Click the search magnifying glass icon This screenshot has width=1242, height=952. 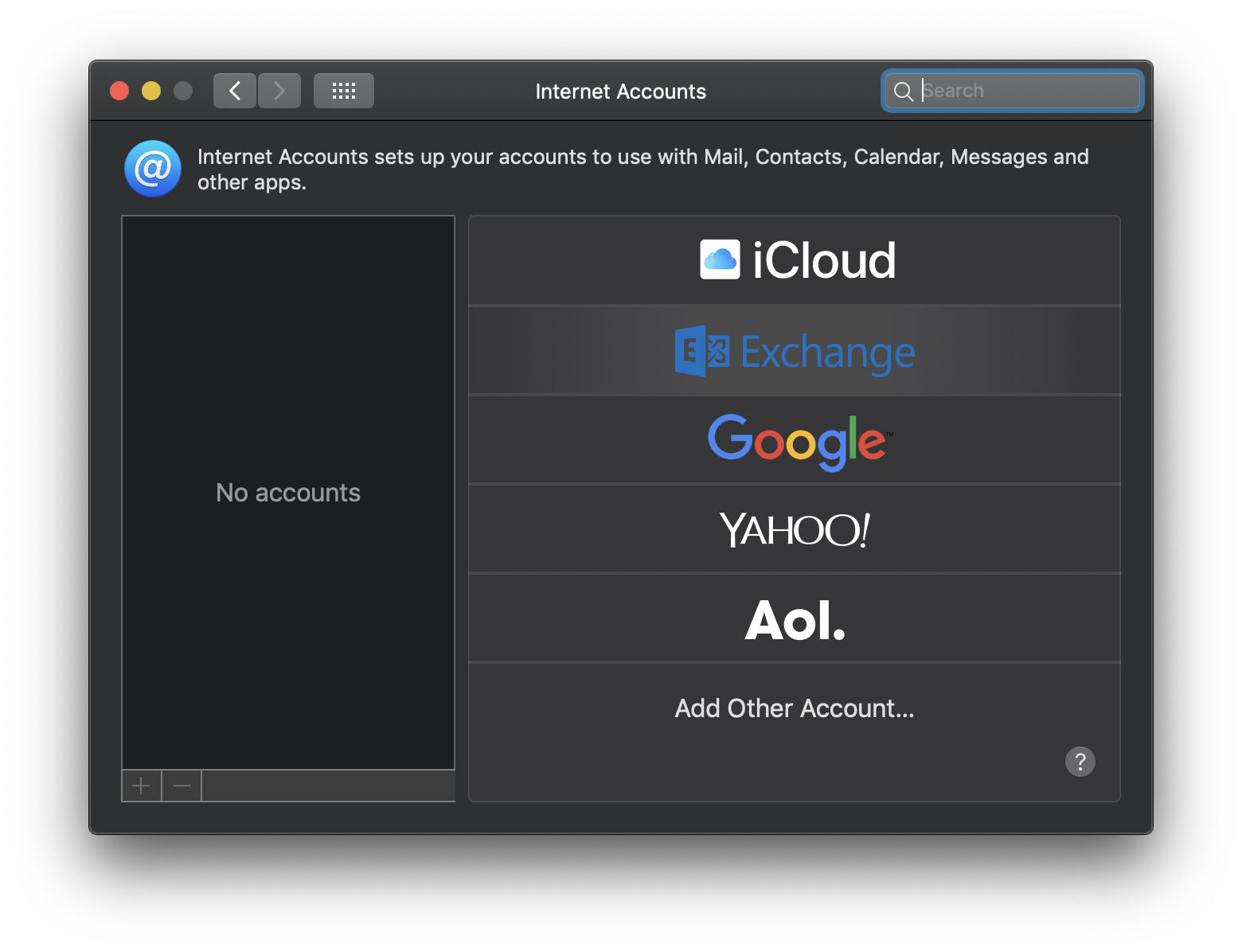904,92
